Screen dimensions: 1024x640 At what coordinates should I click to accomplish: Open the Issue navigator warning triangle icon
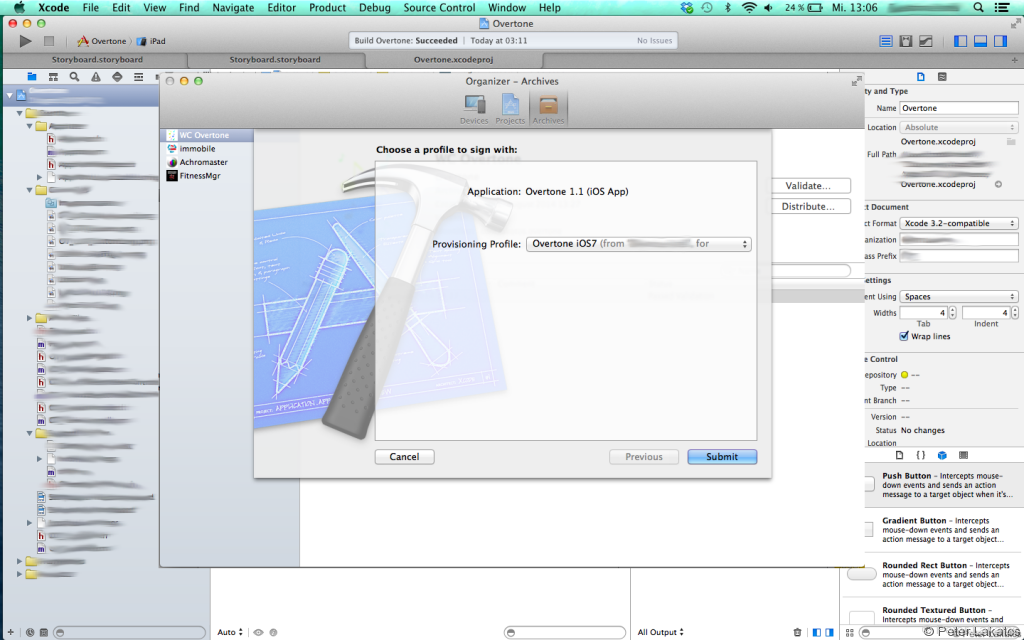pyautogui.click(x=96, y=77)
